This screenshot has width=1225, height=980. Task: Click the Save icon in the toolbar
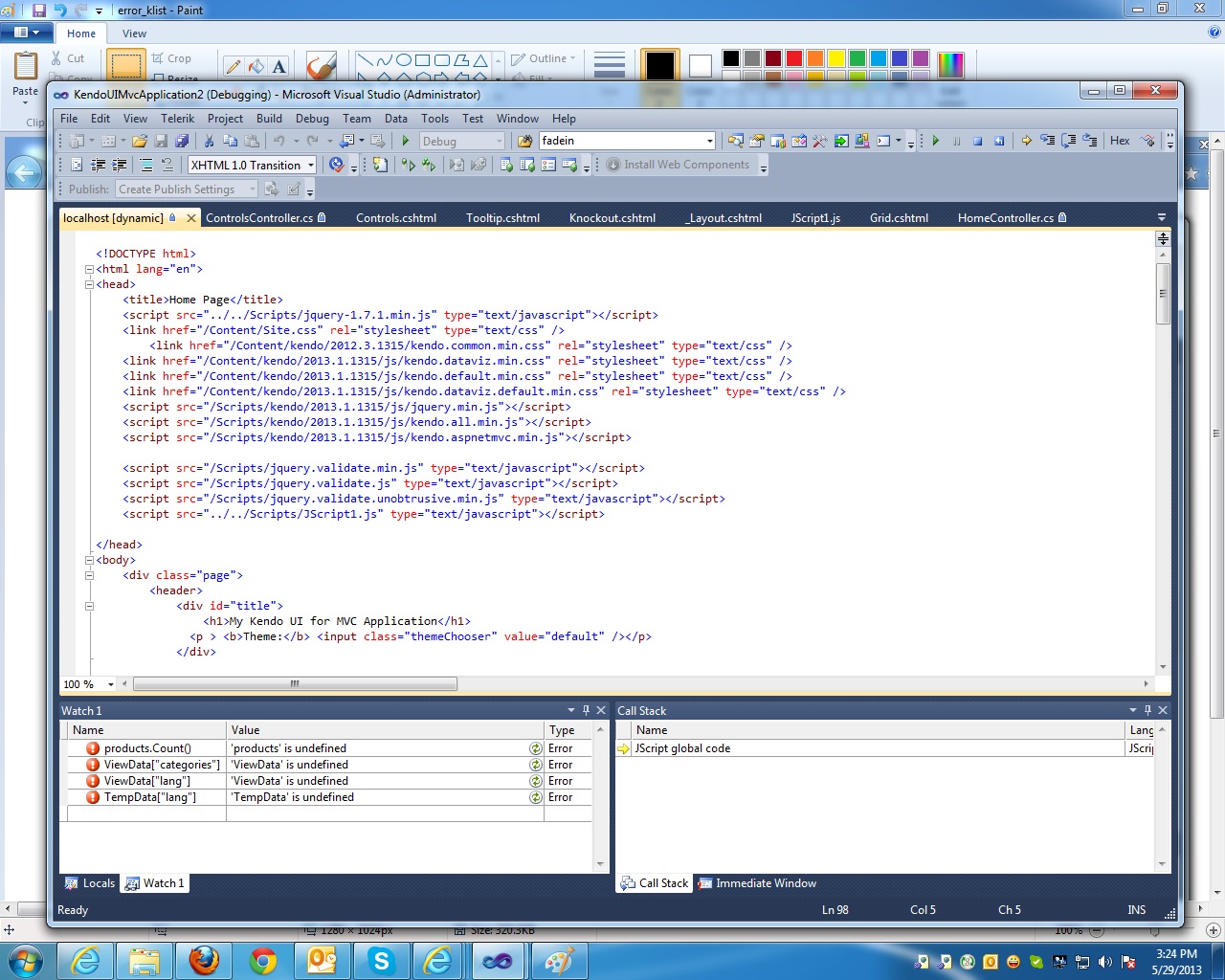pos(161,141)
